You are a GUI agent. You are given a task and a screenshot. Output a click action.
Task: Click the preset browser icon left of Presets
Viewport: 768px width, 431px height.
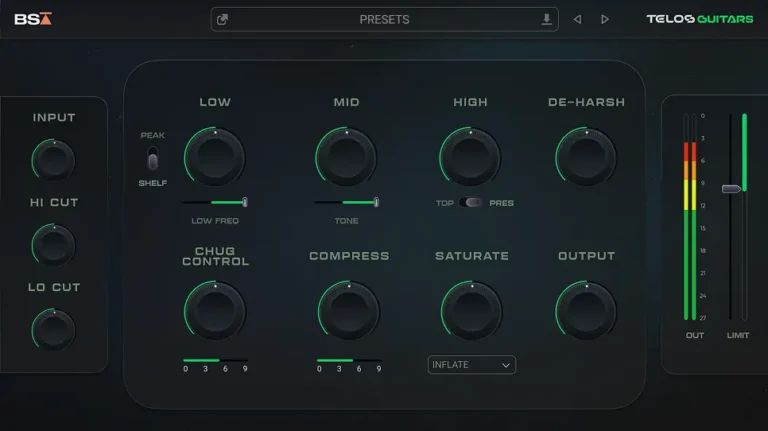[x=223, y=19]
